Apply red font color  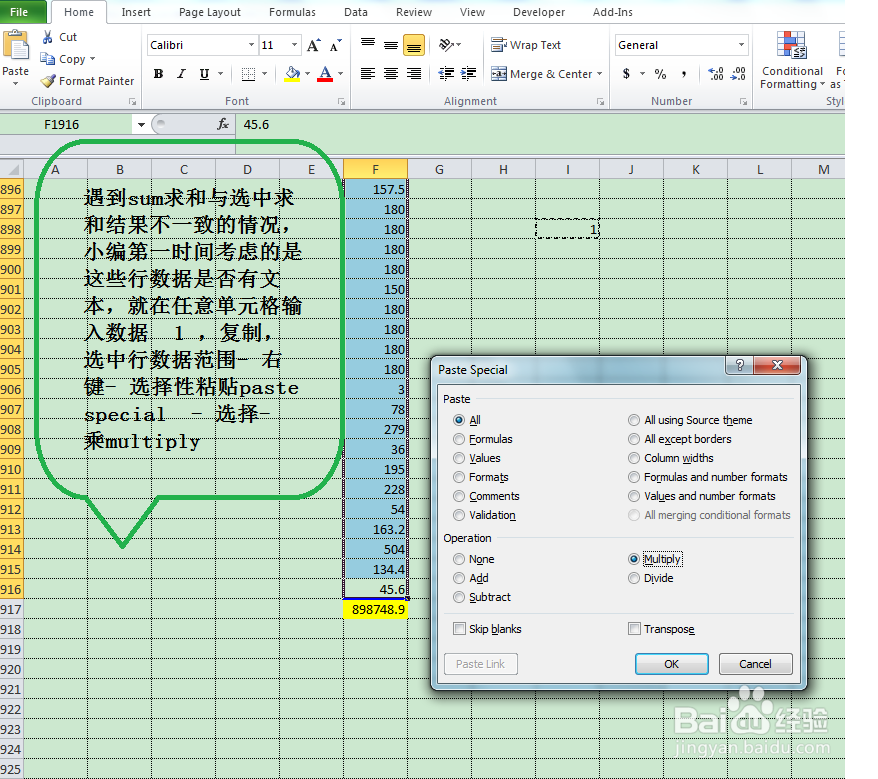[325, 73]
